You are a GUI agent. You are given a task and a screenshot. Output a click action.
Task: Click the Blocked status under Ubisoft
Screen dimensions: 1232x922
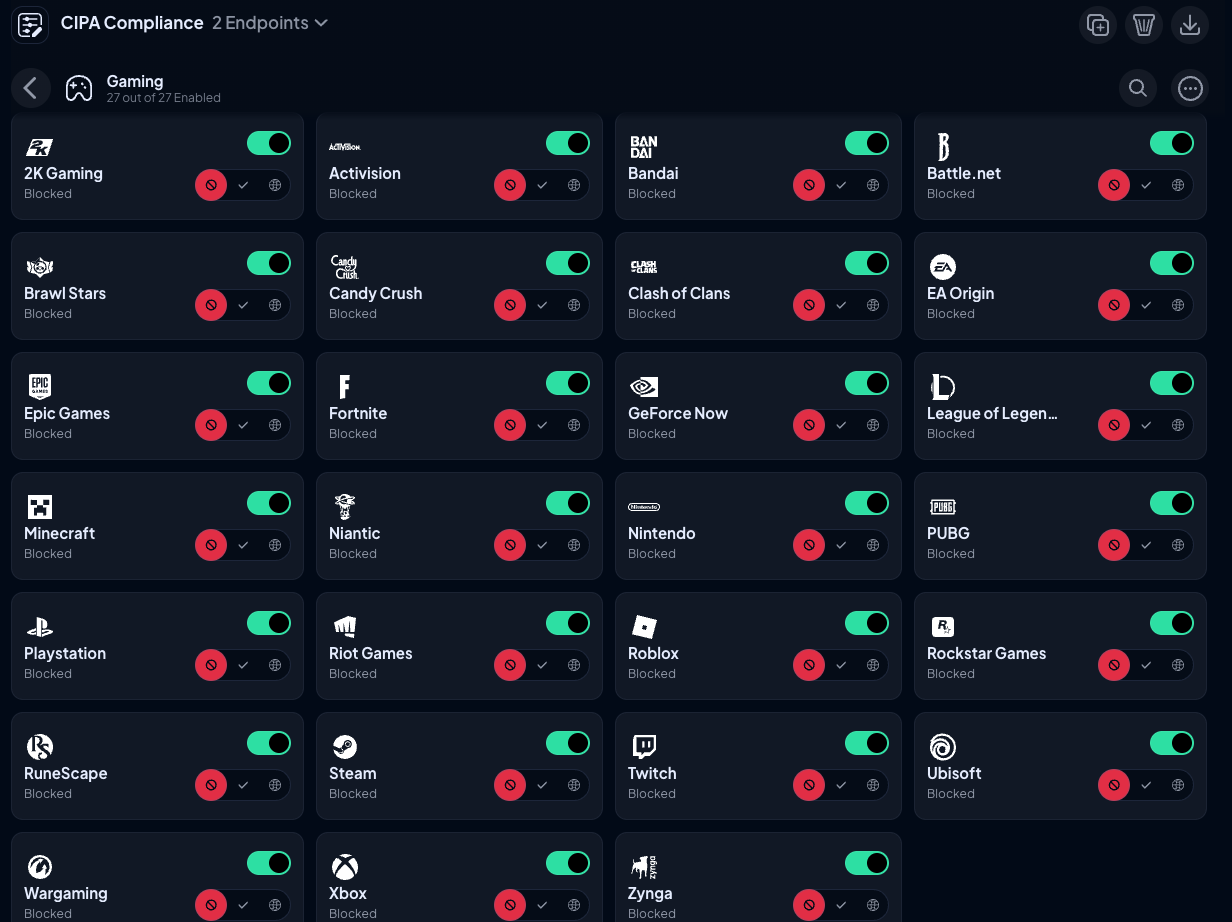(951, 794)
